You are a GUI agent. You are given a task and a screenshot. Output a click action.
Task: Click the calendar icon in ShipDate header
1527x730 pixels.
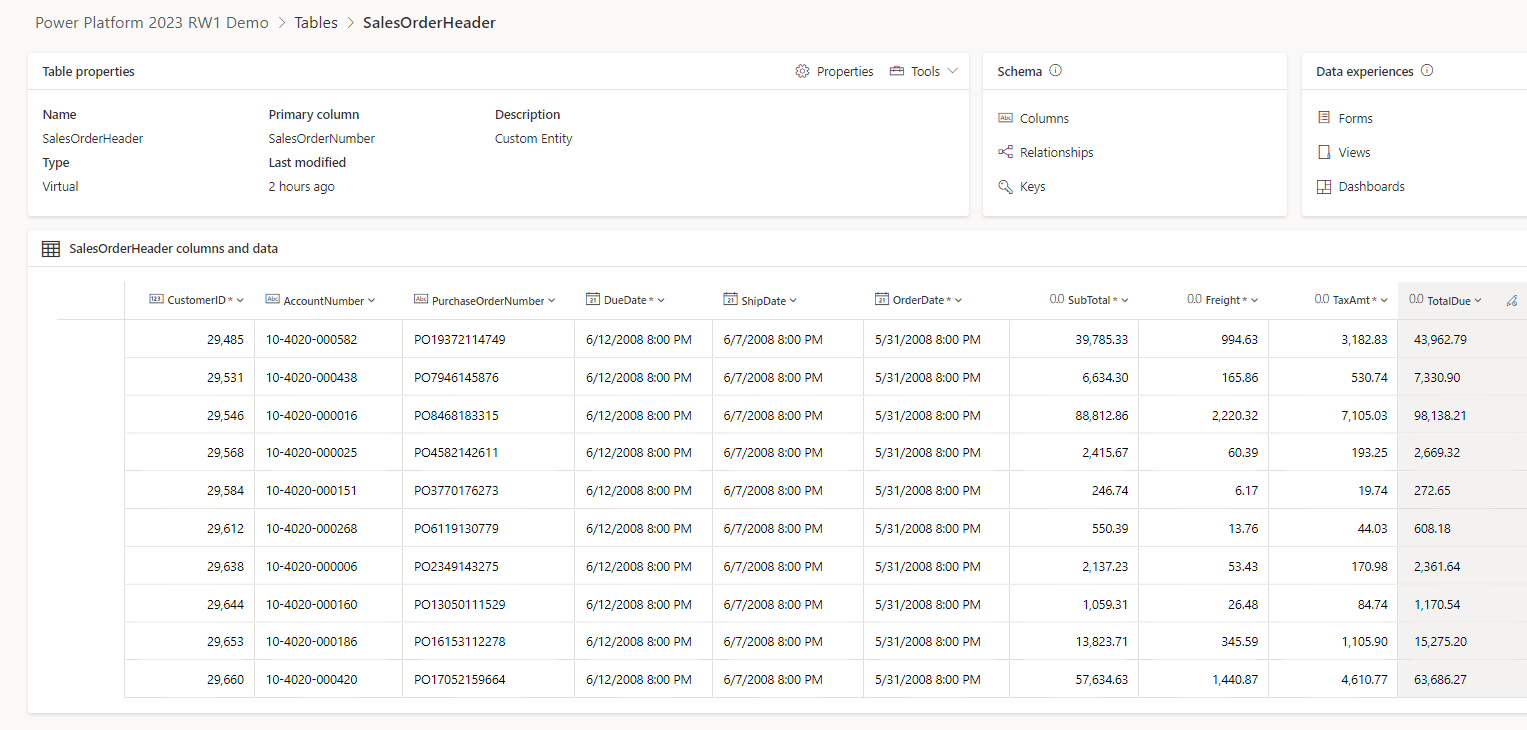point(730,300)
